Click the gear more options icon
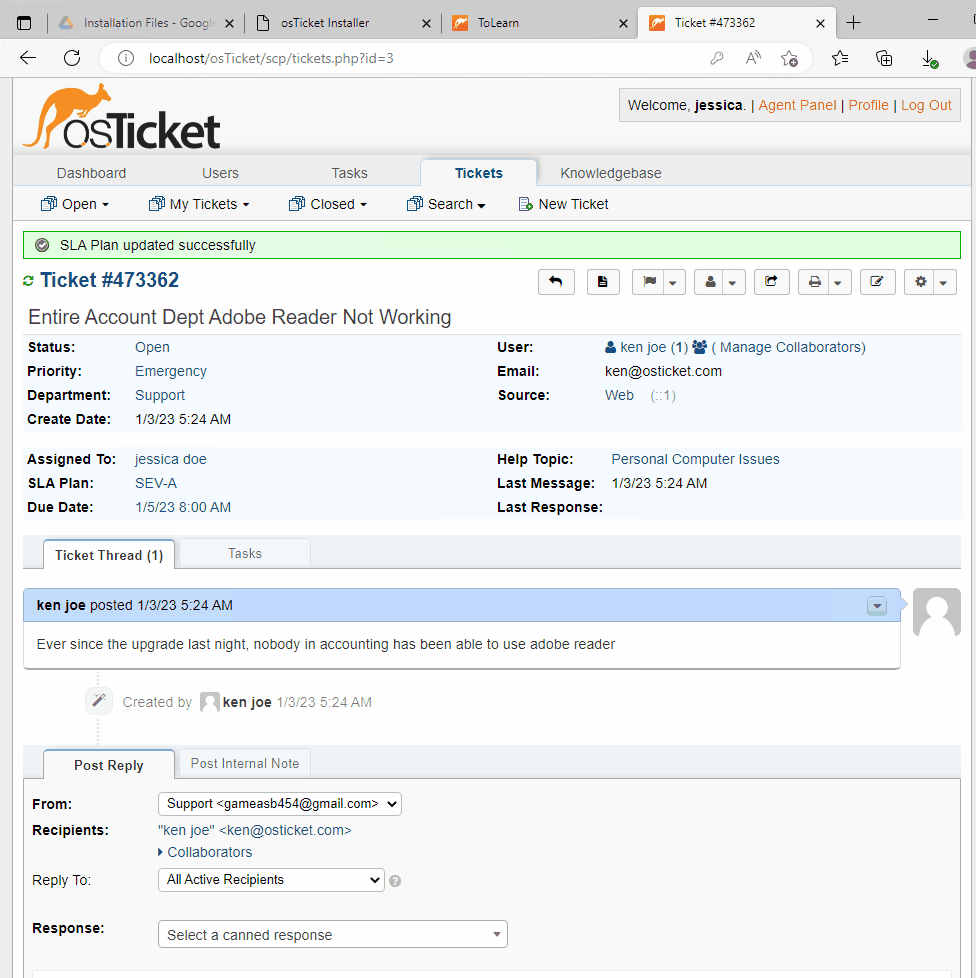 pyautogui.click(x=920, y=282)
